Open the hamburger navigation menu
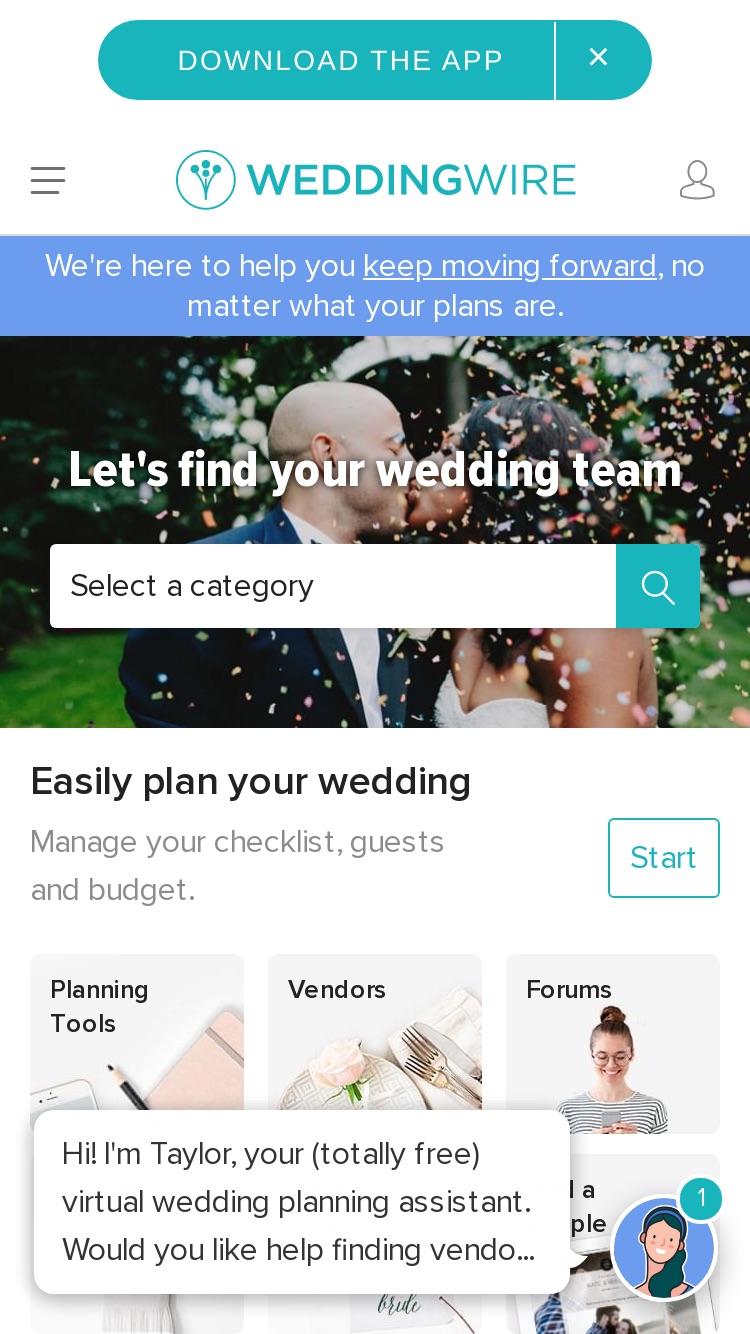This screenshot has height=1334, width=750. coord(47,180)
